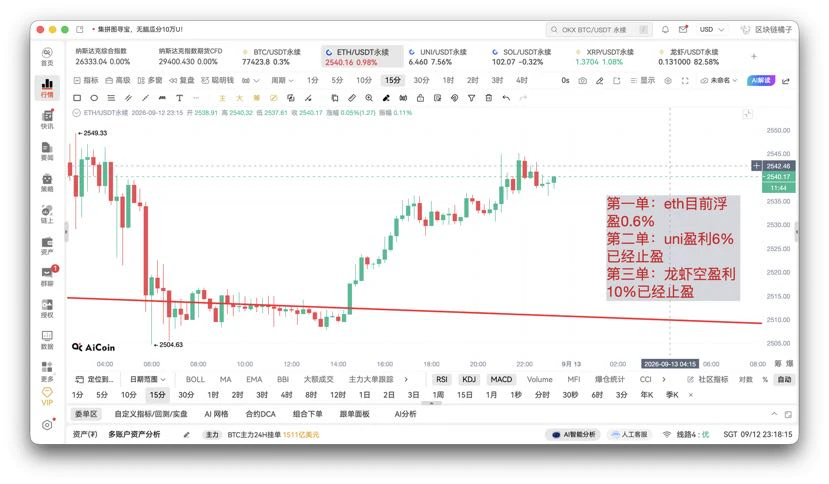Open the USD currency dropdown
Image resolution: width=829 pixels, height=484 pixels.
[712, 30]
